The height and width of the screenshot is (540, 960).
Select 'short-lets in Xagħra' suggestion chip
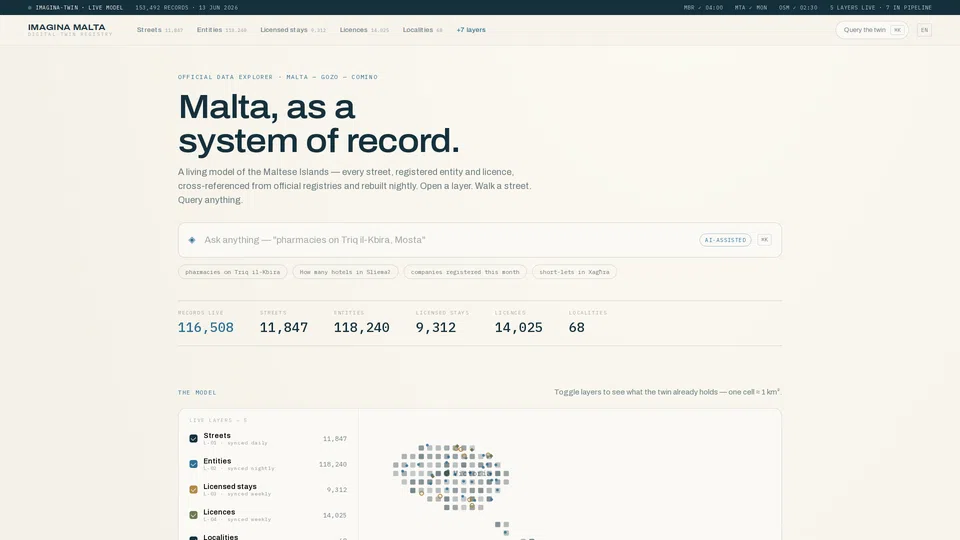(574, 272)
